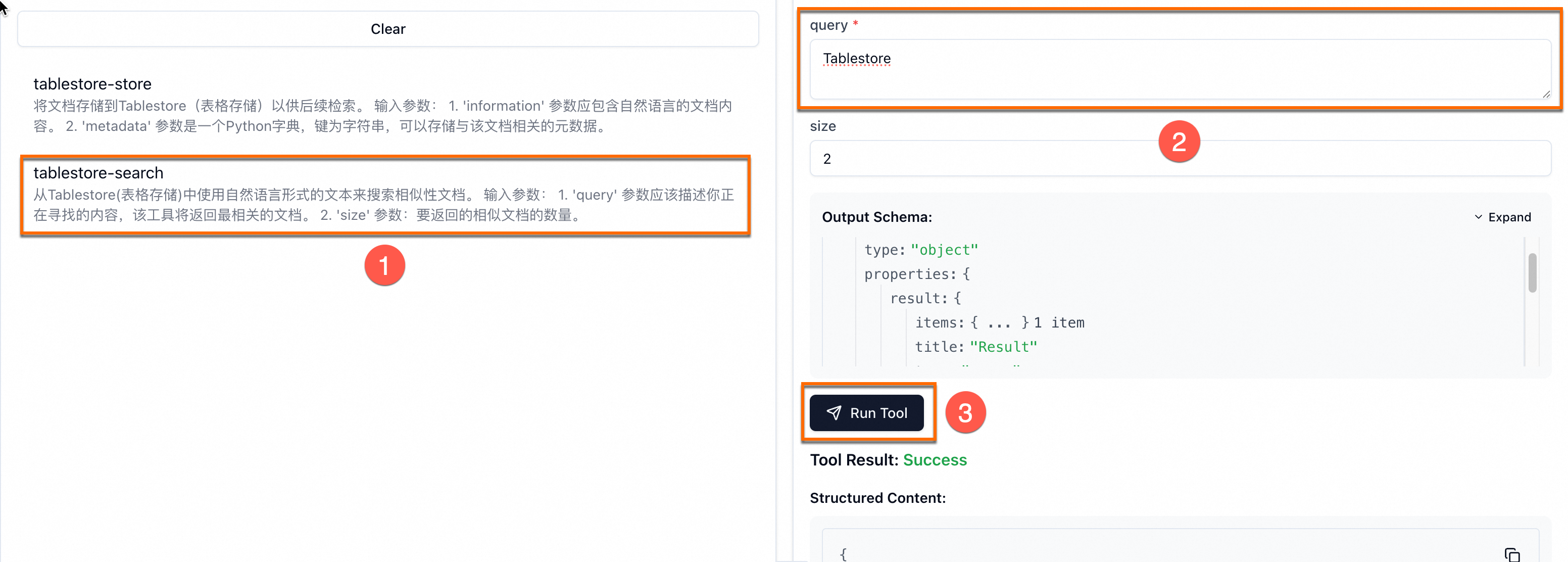The image size is (1568, 562).
Task: Expand the Output Schema section
Action: pyautogui.click(x=1502, y=217)
